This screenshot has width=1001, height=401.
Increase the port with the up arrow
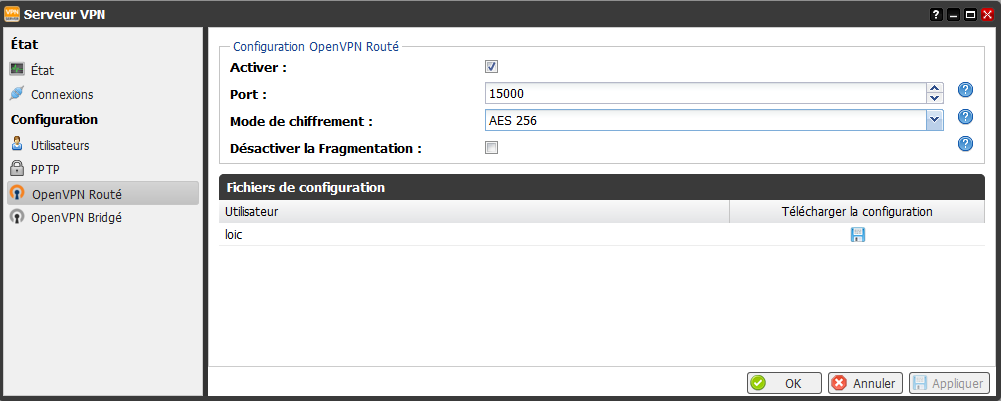click(935, 89)
